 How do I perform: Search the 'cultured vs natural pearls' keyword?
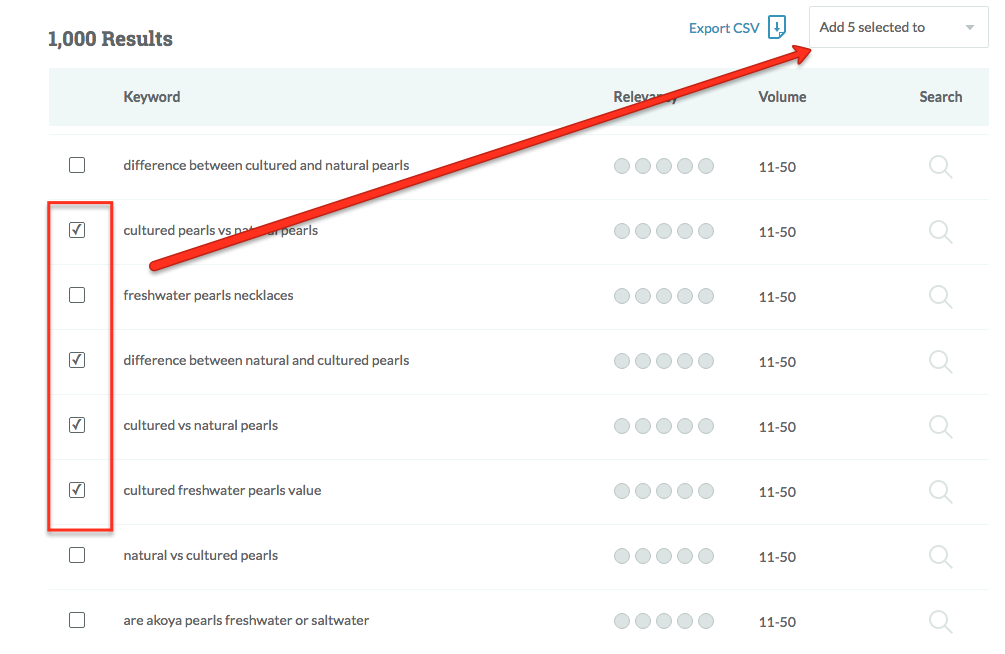coord(940,426)
